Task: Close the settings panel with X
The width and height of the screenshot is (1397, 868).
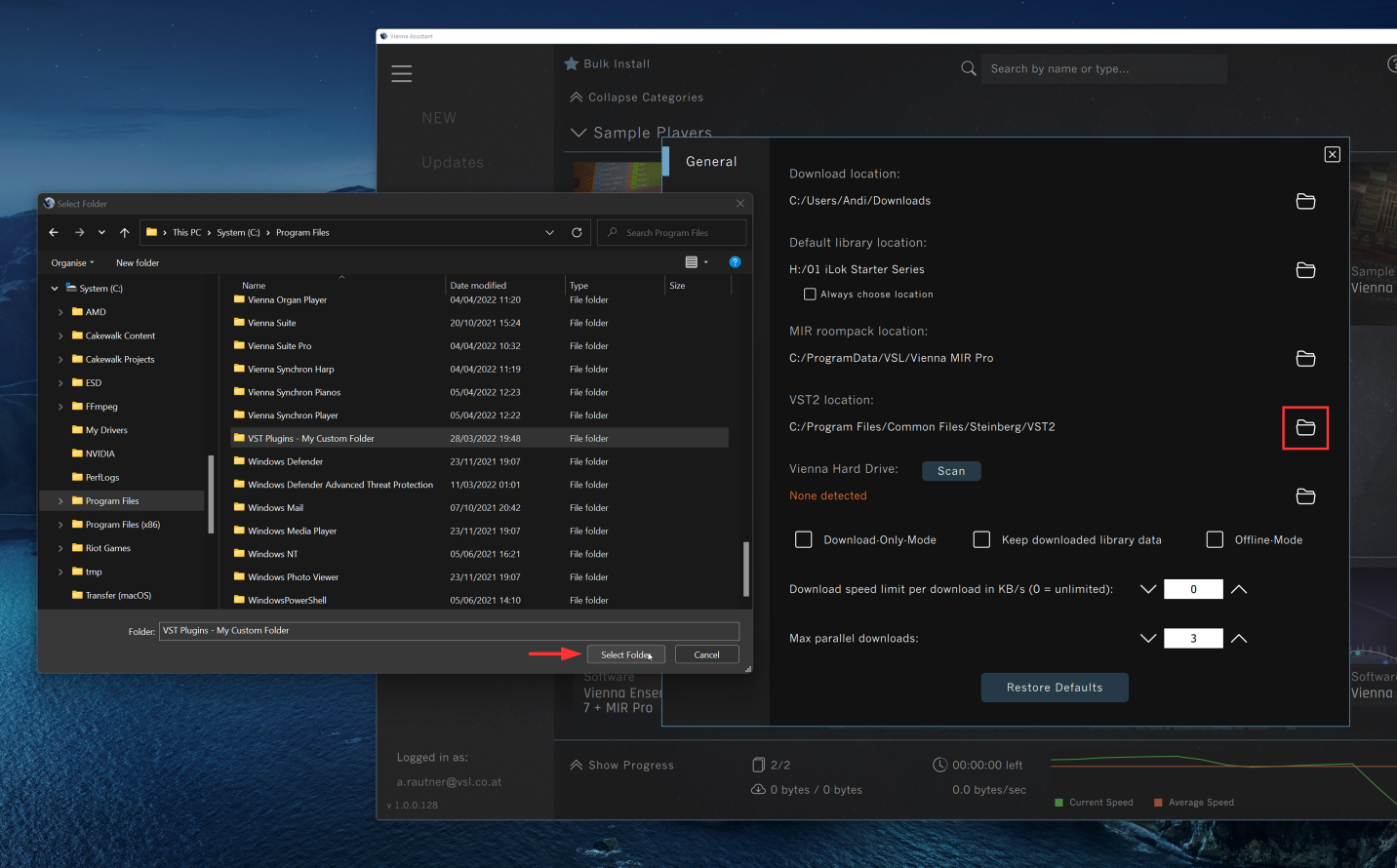Action: pos(1333,154)
